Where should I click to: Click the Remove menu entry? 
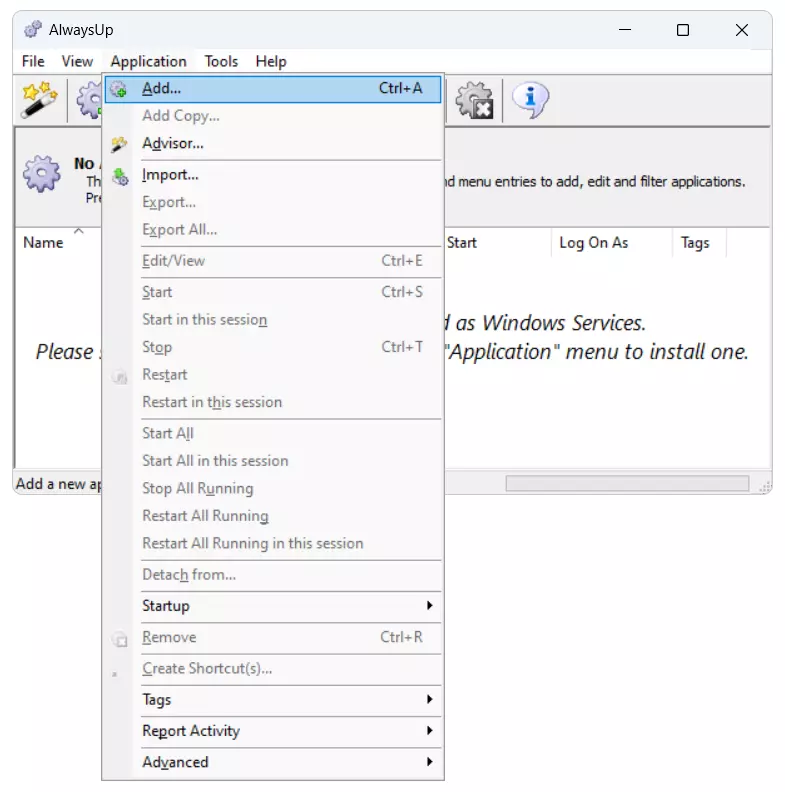(x=273, y=637)
